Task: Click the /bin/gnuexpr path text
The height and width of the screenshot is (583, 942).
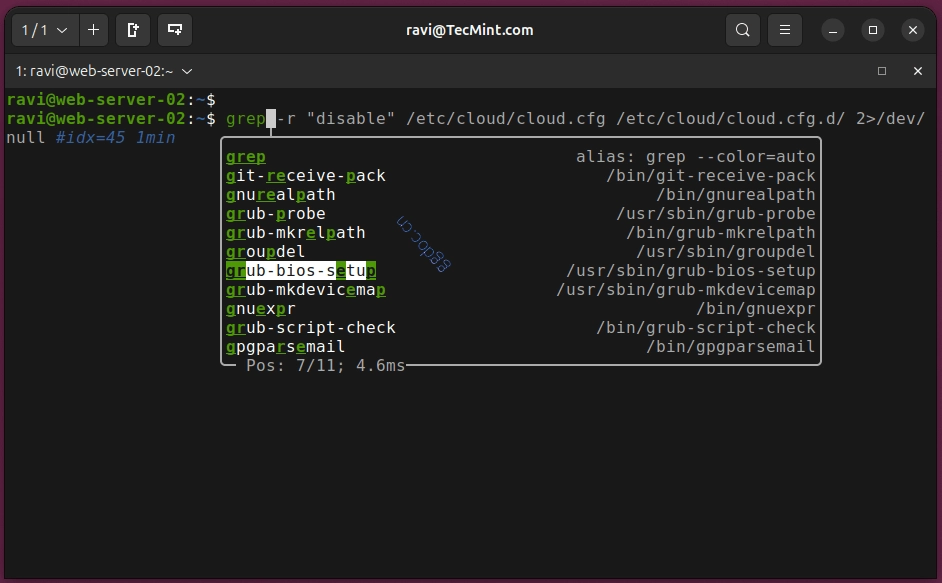Action: 756,308
